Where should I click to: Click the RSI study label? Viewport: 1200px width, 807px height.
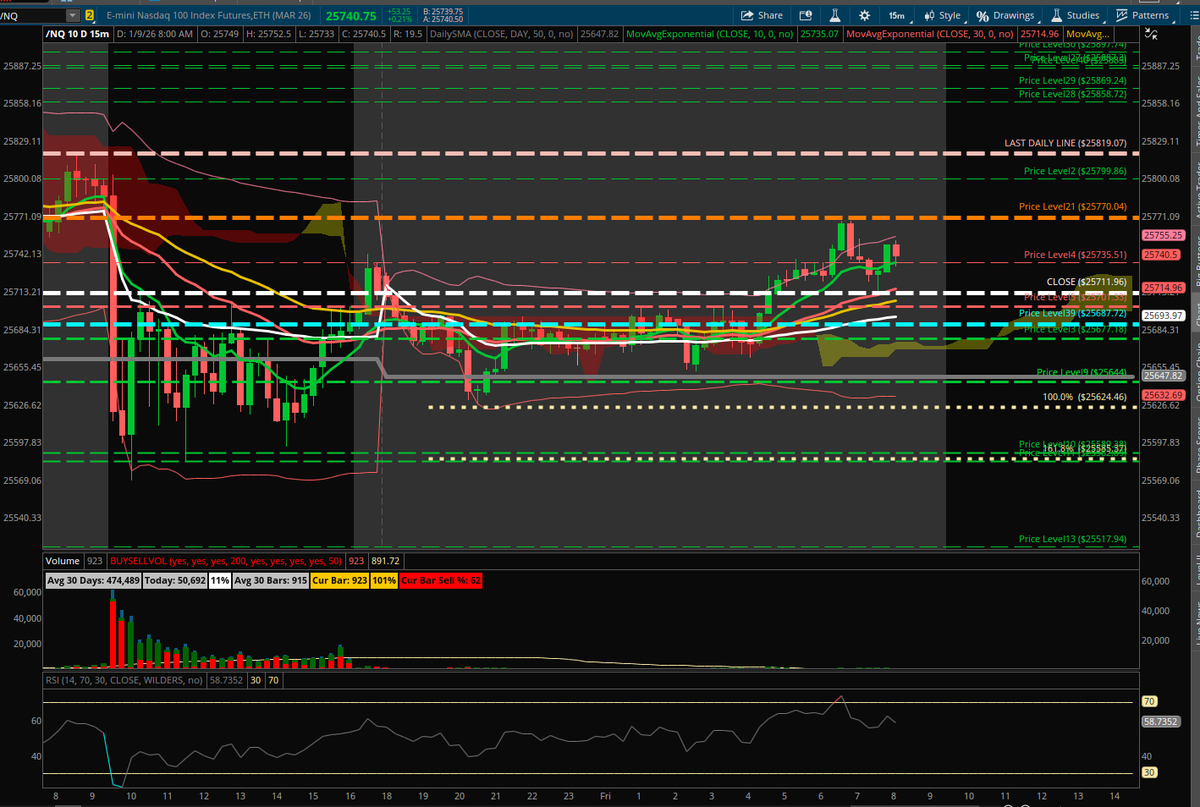click(127, 680)
